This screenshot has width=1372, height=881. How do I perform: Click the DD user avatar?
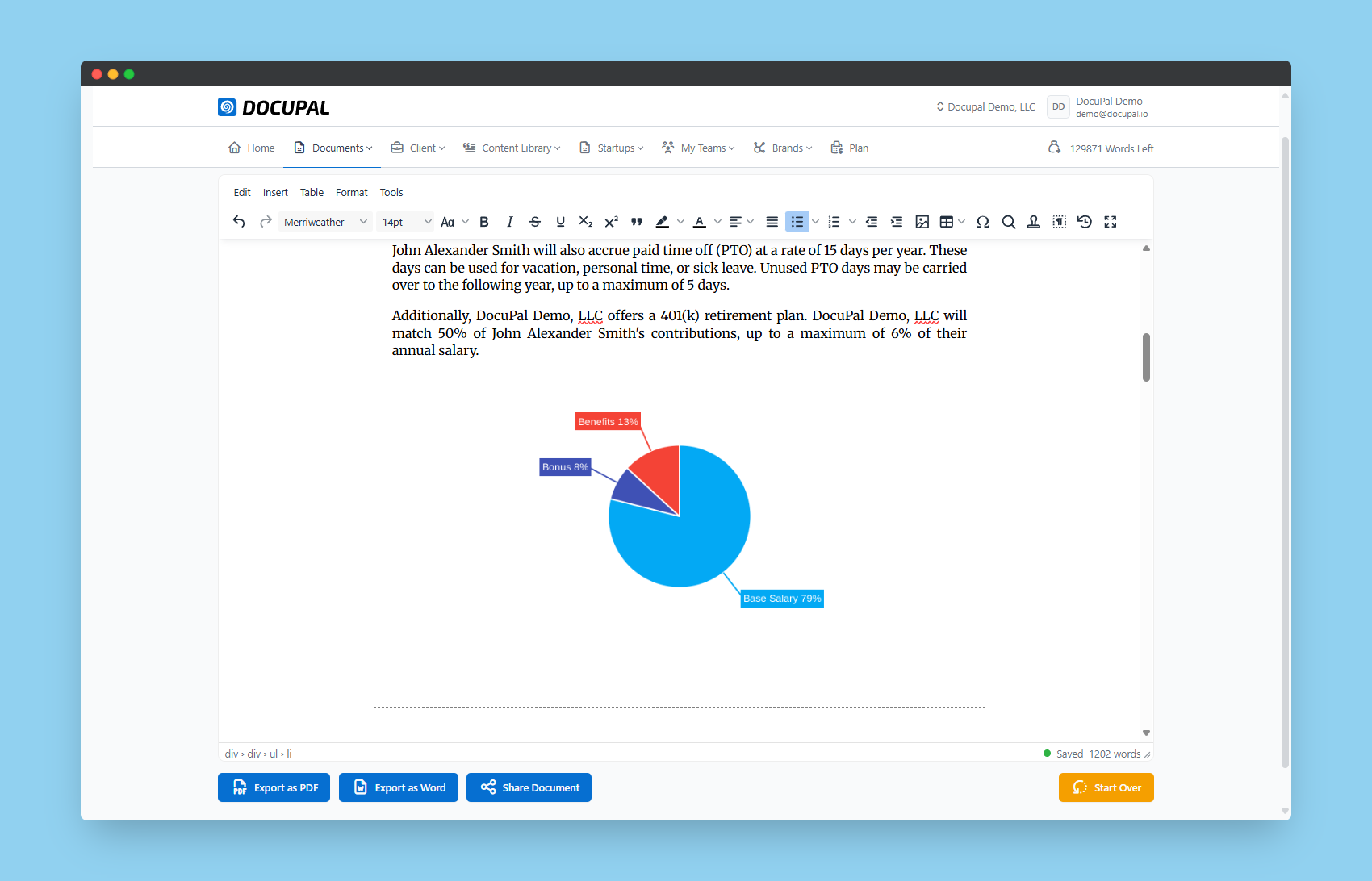pyautogui.click(x=1058, y=106)
